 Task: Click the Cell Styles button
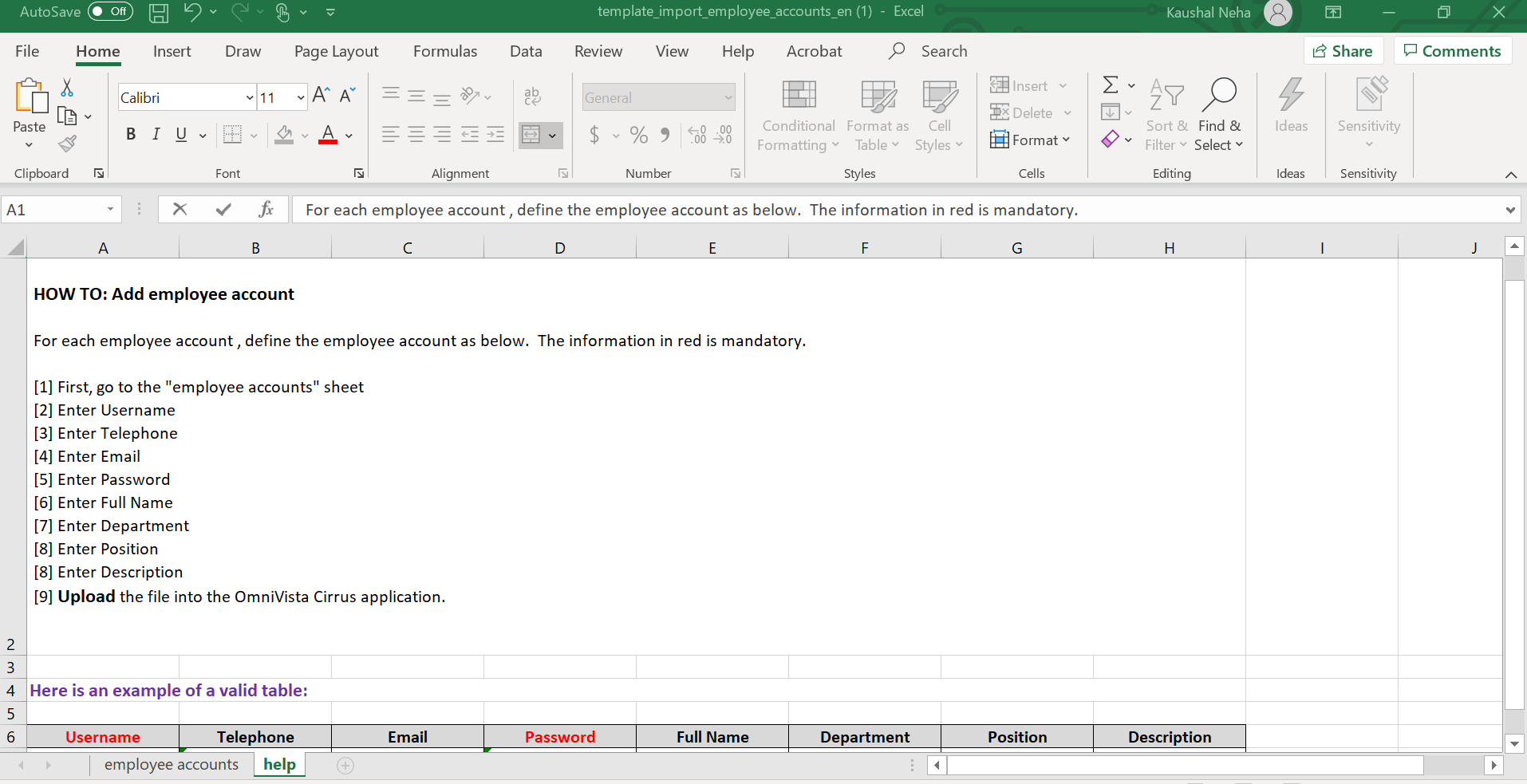[x=939, y=115]
